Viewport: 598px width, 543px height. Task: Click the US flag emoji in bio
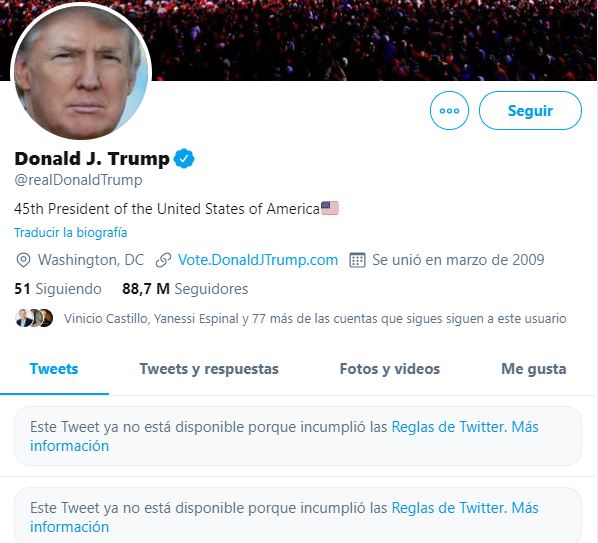click(x=330, y=208)
